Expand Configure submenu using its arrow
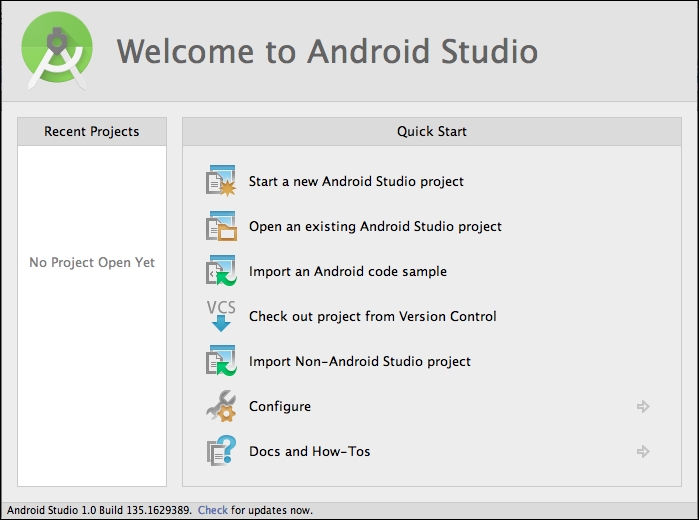699x520 pixels. [x=643, y=406]
